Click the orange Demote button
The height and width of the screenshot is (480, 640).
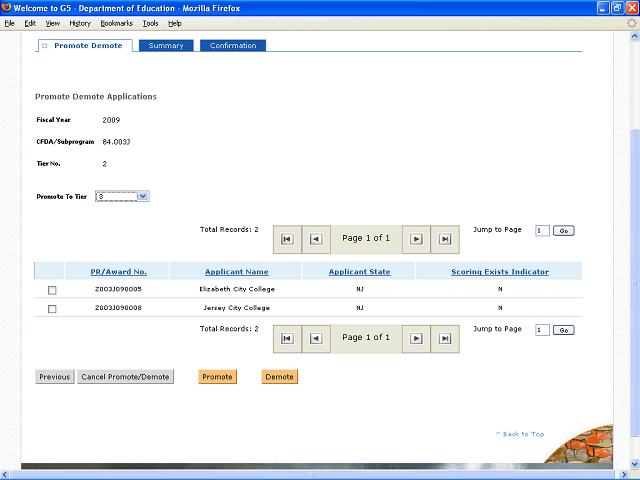[x=280, y=377]
